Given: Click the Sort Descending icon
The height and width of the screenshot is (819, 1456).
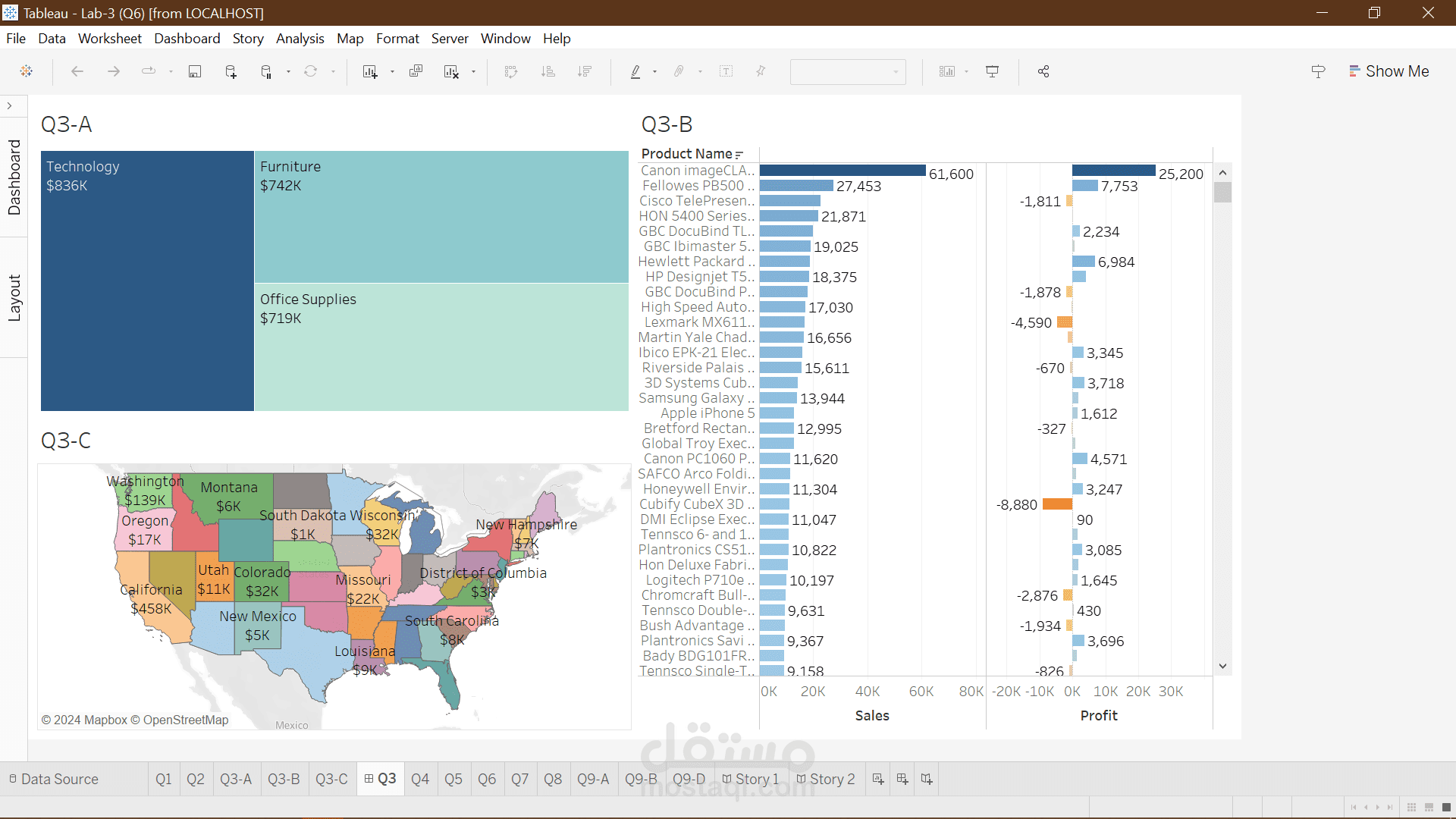Looking at the screenshot, I should (585, 71).
